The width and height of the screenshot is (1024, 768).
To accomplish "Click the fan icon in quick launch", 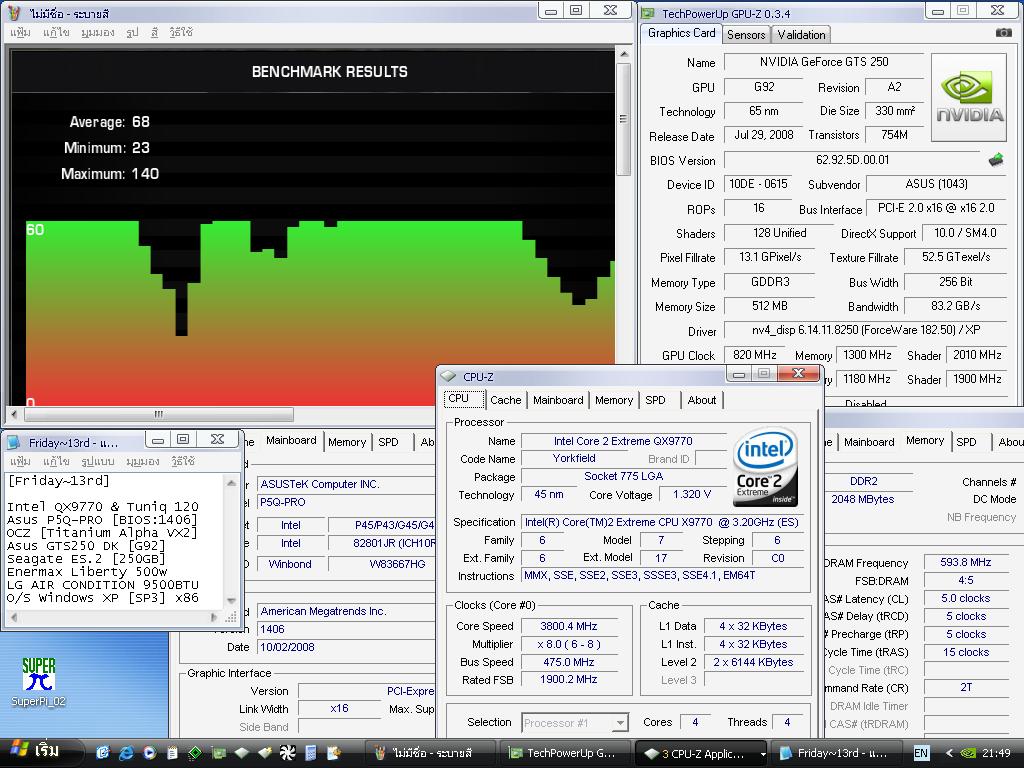I will pos(287,752).
